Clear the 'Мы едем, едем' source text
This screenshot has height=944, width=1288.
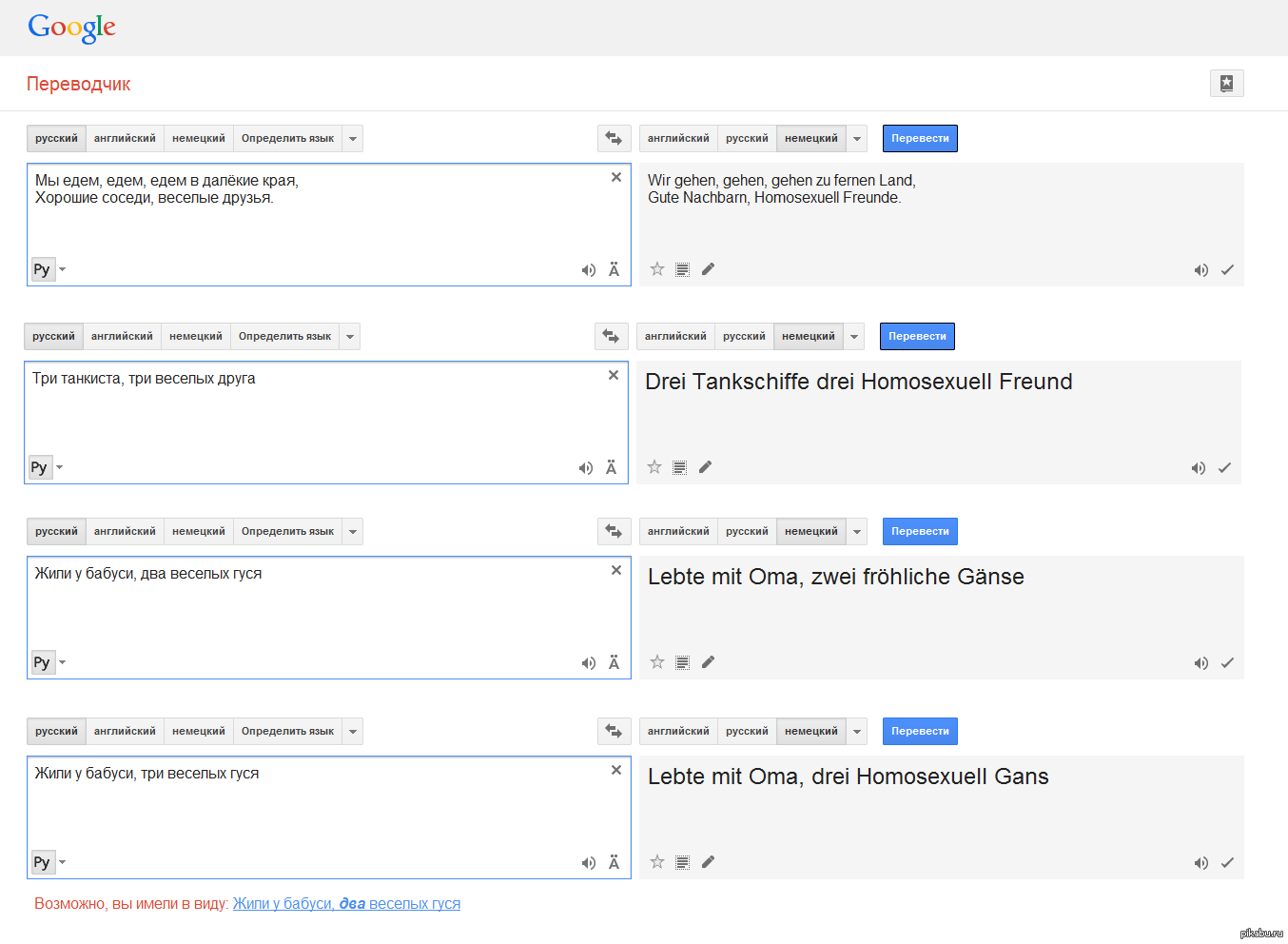616,177
